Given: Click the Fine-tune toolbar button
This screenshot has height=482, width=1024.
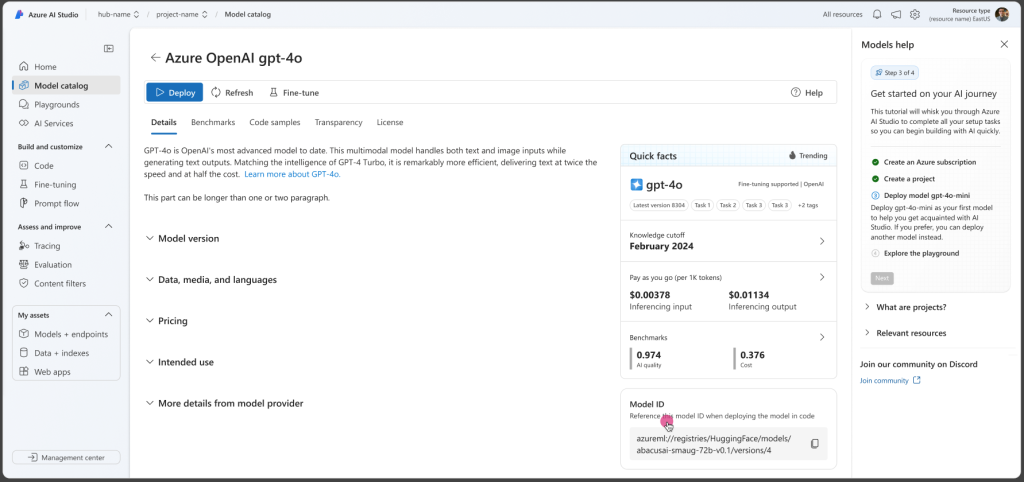Looking at the screenshot, I should 295,93.
